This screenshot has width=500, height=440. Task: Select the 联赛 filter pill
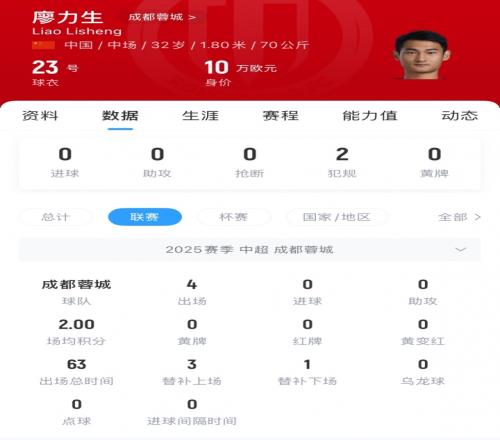click(x=145, y=217)
